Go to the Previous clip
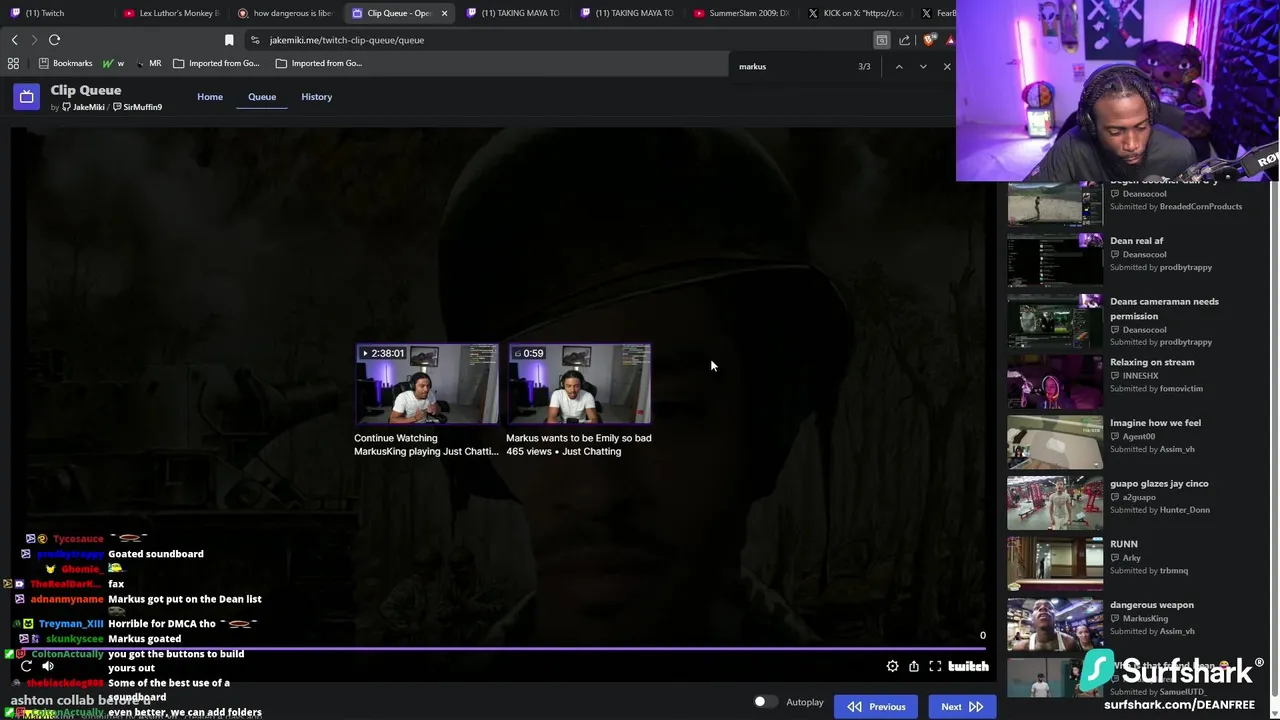Image resolution: width=1280 pixels, height=720 pixels. [876, 707]
